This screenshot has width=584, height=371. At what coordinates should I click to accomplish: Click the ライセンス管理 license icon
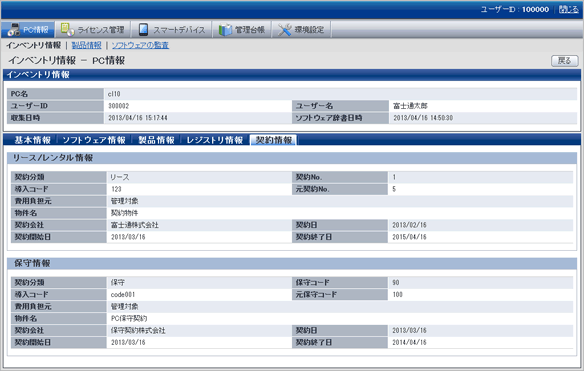tap(67, 29)
